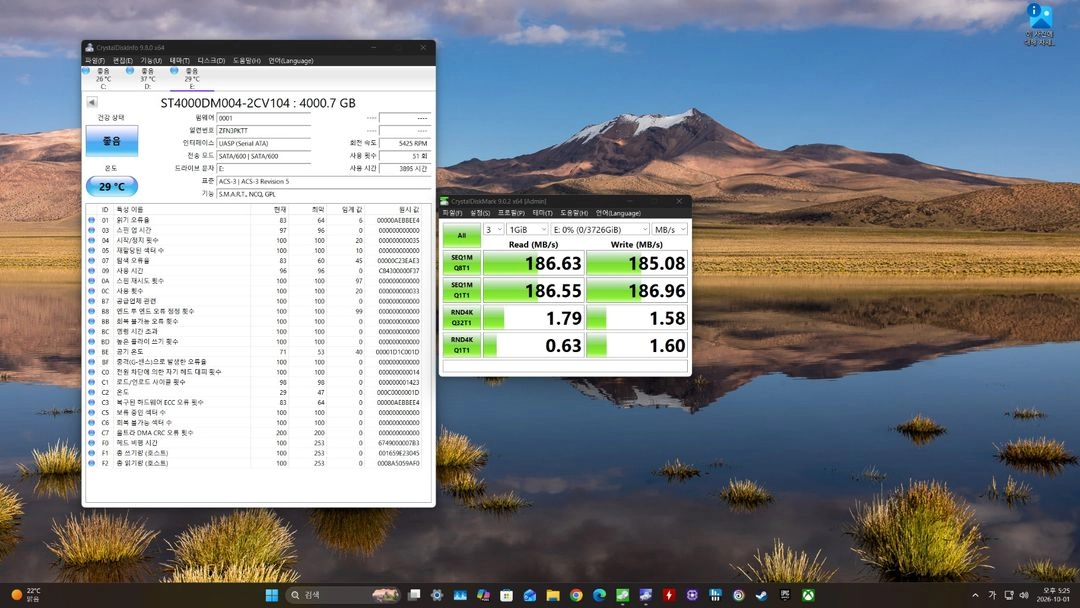
Task: Launch Google Chrome from the taskbar
Action: click(x=576, y=595)
